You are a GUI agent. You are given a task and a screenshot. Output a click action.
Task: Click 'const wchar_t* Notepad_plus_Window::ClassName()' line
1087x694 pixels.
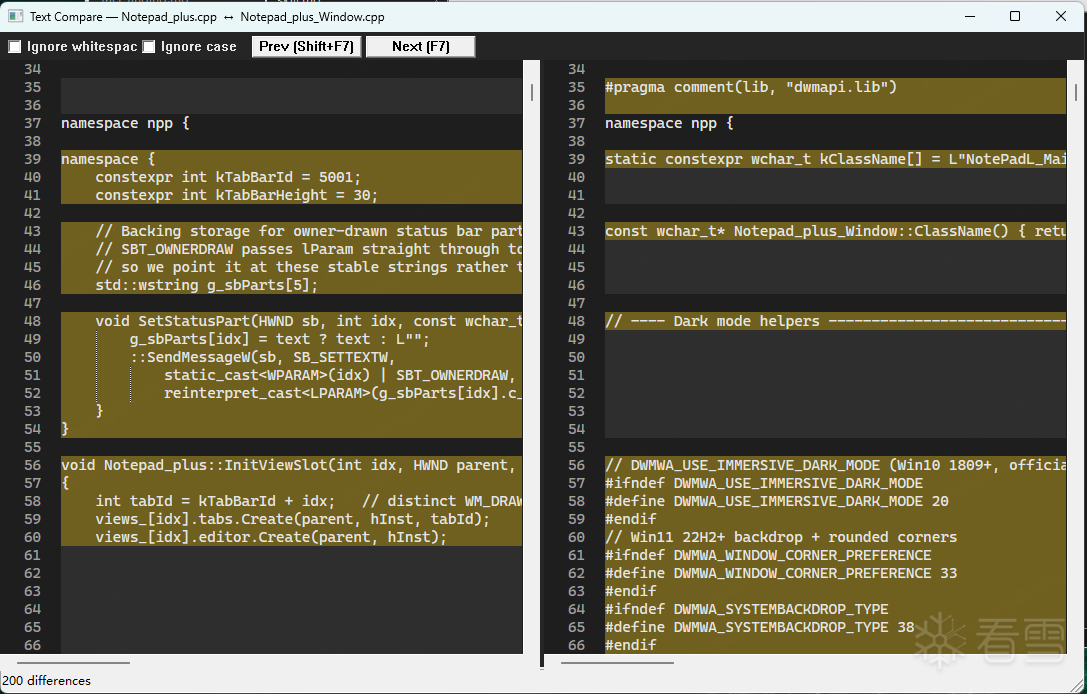click(835, 232)
